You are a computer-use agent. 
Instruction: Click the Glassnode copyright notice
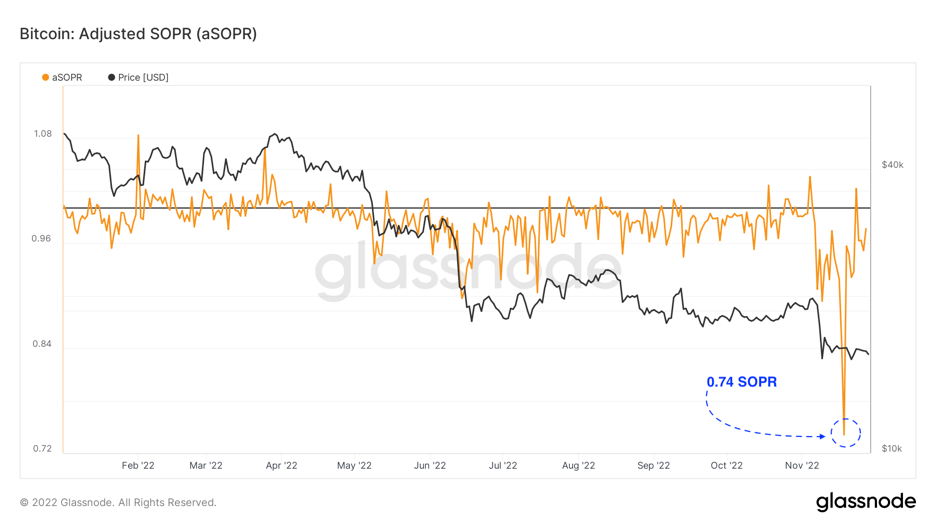(118, 502)
